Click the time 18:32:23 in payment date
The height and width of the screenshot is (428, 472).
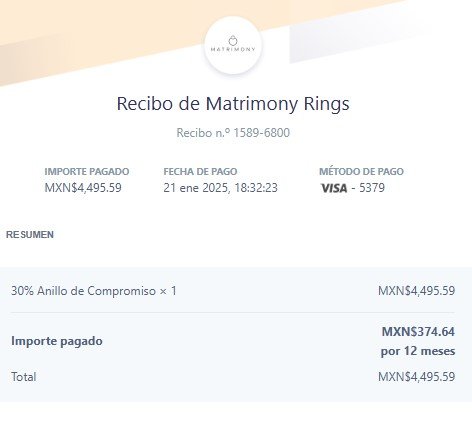(256, 188)
